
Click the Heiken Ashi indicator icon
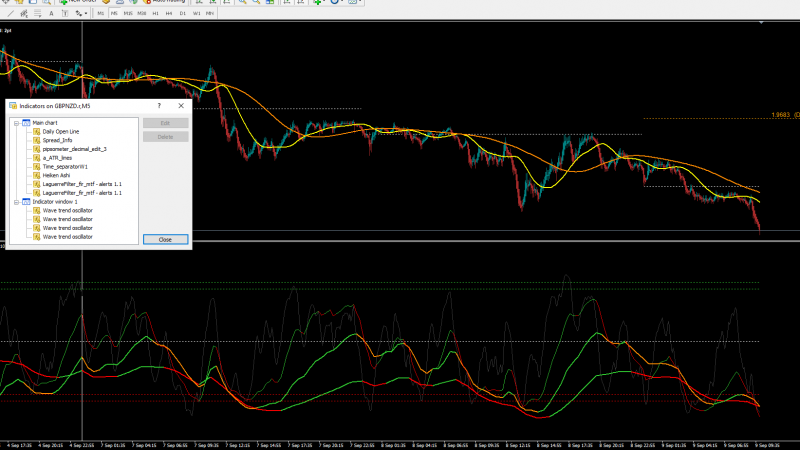pos(37,176)
